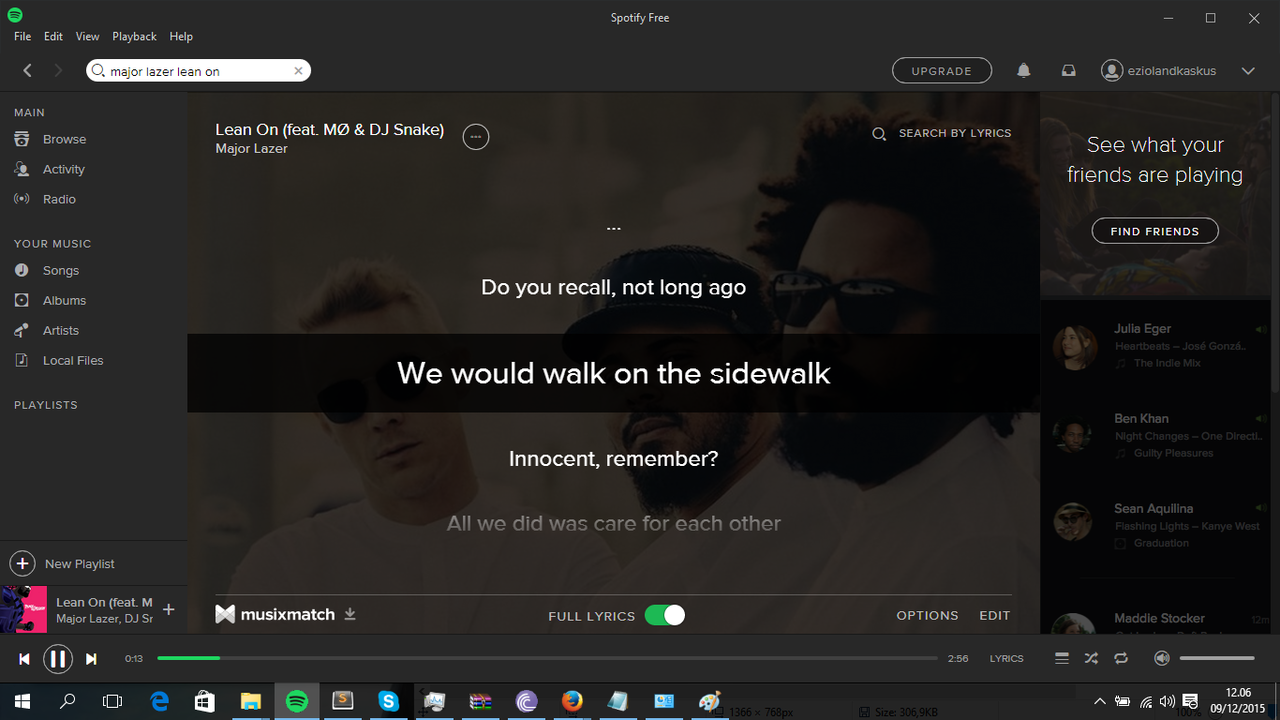This screenshot has height=720, width=1280.
Task: Download musixmatch via arrow icon
Action: point(350,614)
